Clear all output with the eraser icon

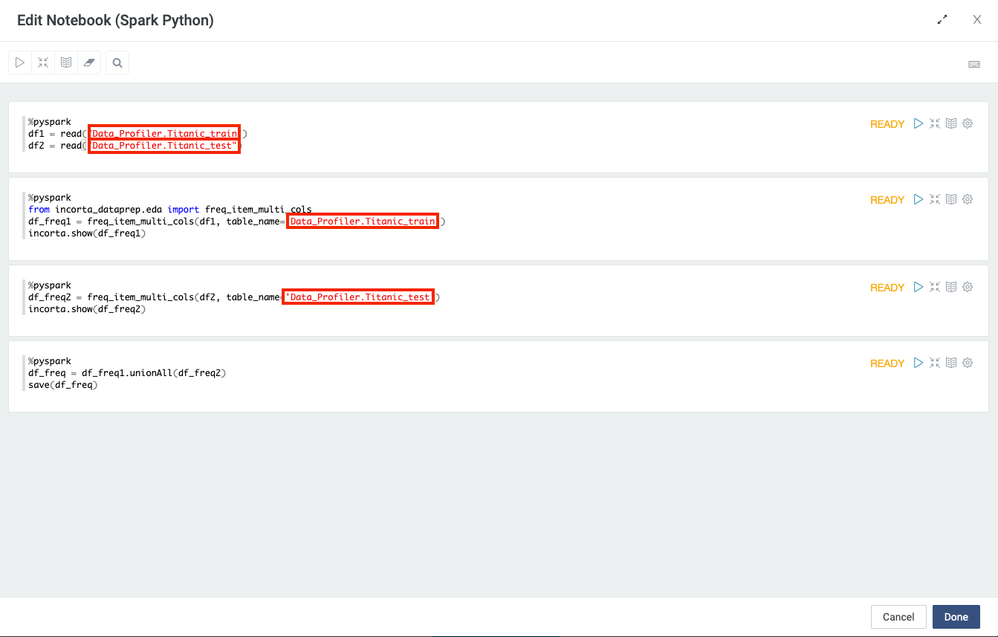click(x=89, y=63)
